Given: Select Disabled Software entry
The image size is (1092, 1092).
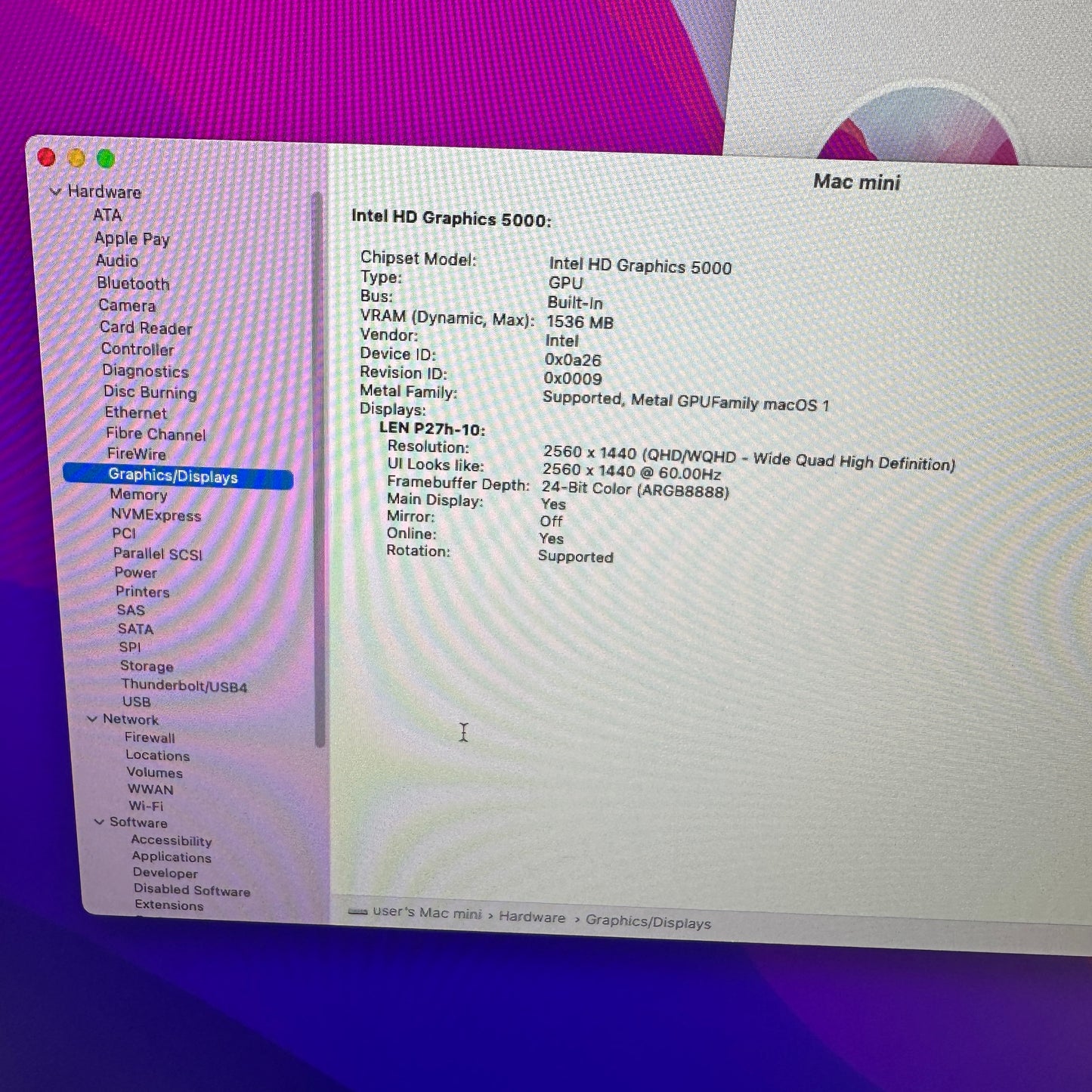Looking at the screenshot, I should [x=192, y=890].
